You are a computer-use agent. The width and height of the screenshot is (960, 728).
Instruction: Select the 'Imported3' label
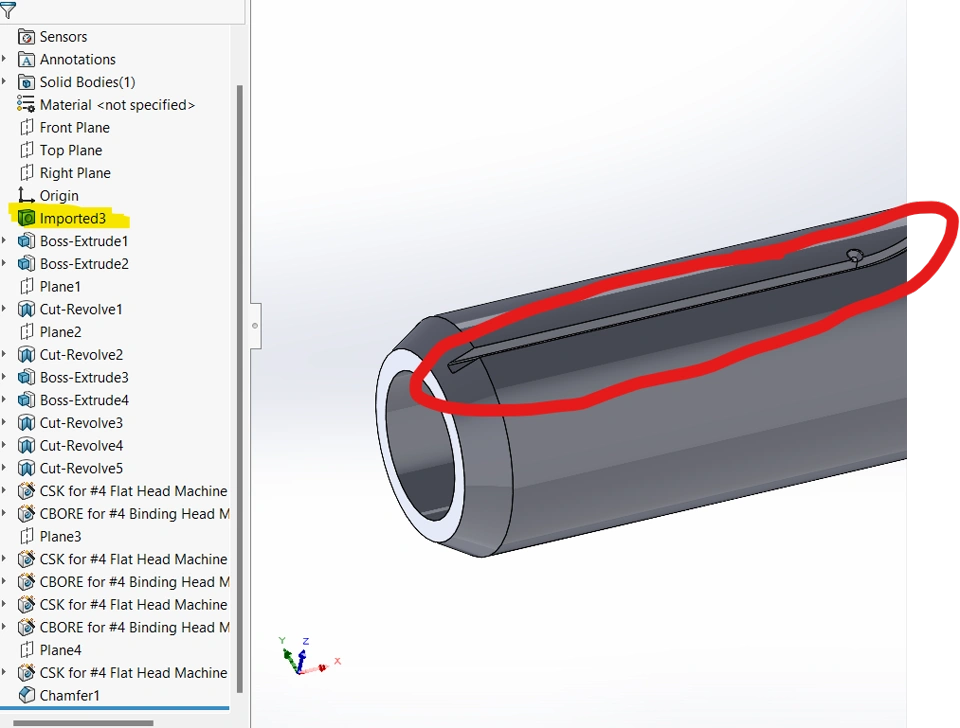(72, 219)
